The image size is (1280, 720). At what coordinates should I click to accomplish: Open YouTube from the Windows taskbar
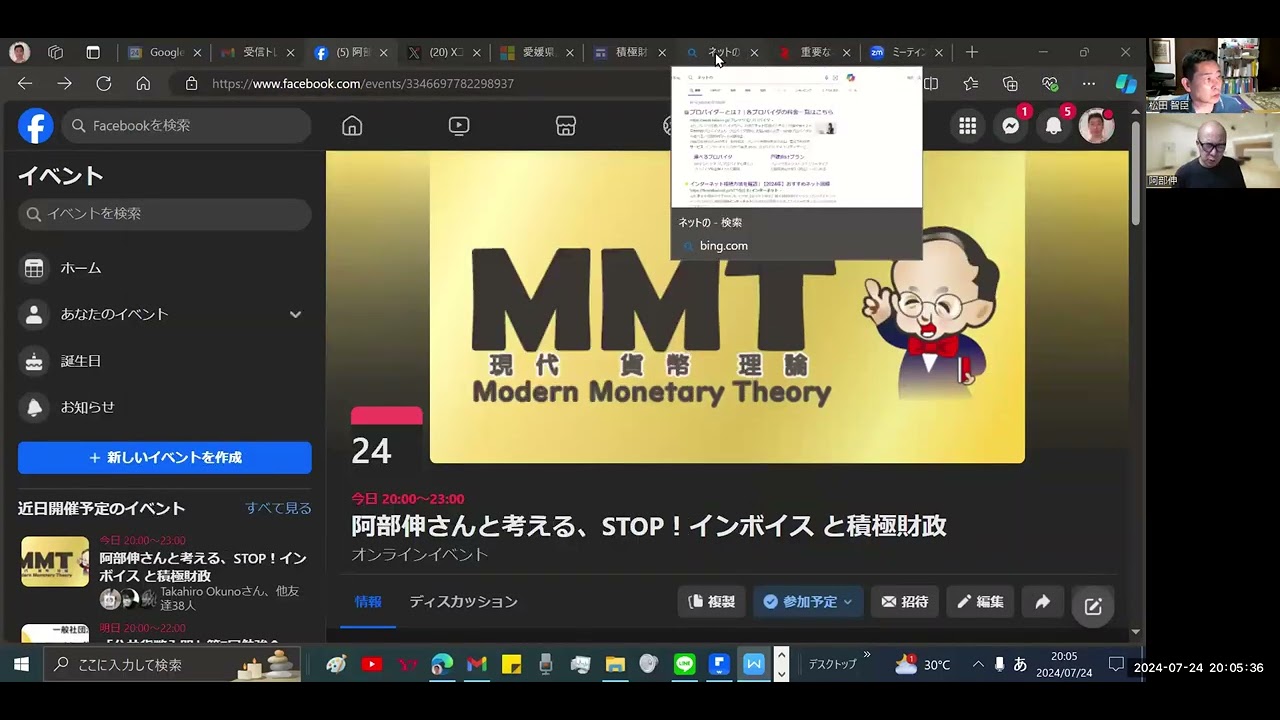[x=372, y=664]
